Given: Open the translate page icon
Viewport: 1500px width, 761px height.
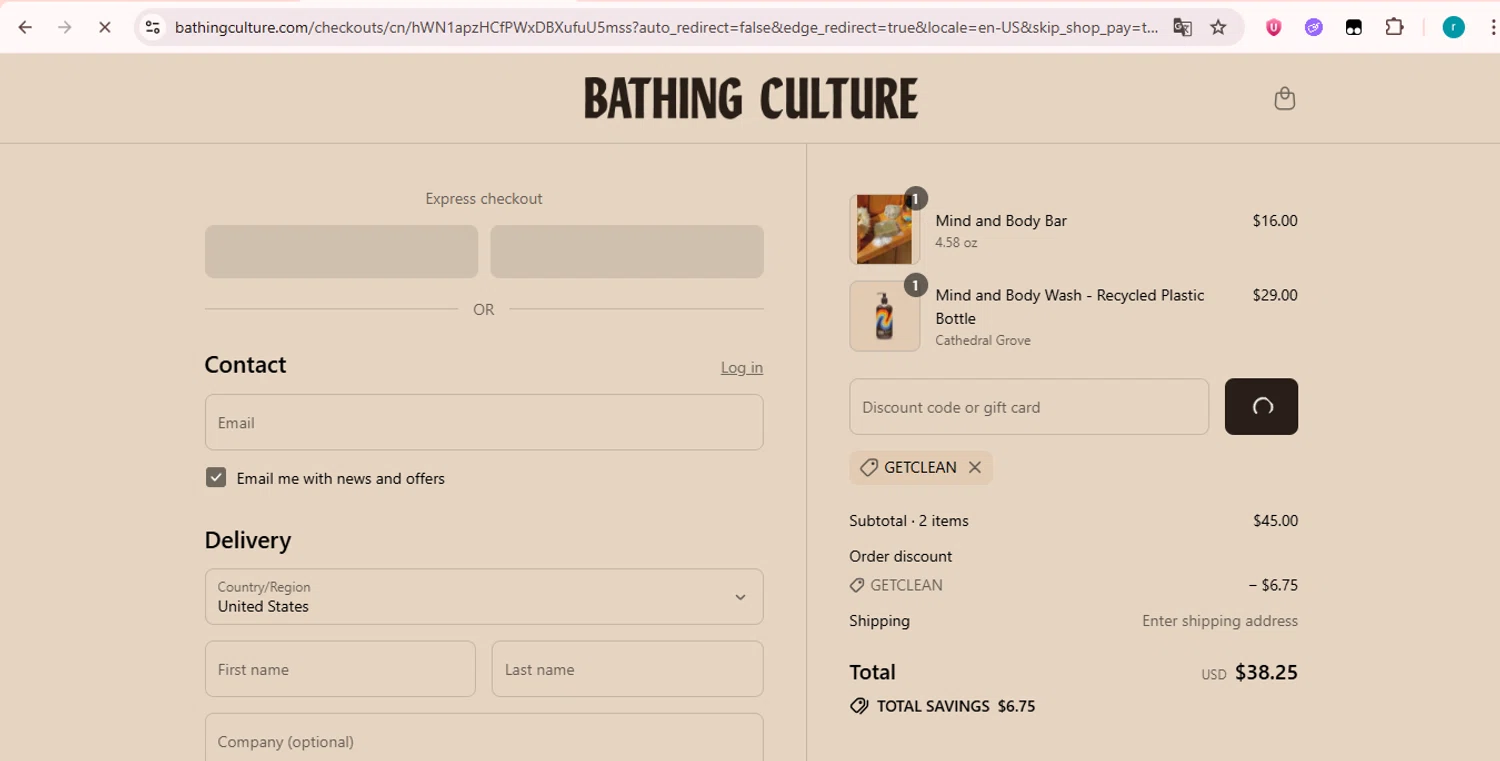Looking at the screenshot, I should [x=1182, y=27].
